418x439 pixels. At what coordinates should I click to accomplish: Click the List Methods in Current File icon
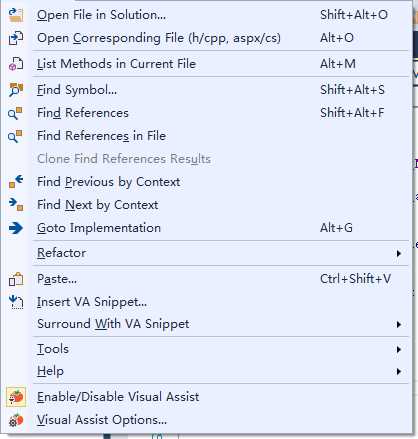pyautogui.click(x=16, y=64)
